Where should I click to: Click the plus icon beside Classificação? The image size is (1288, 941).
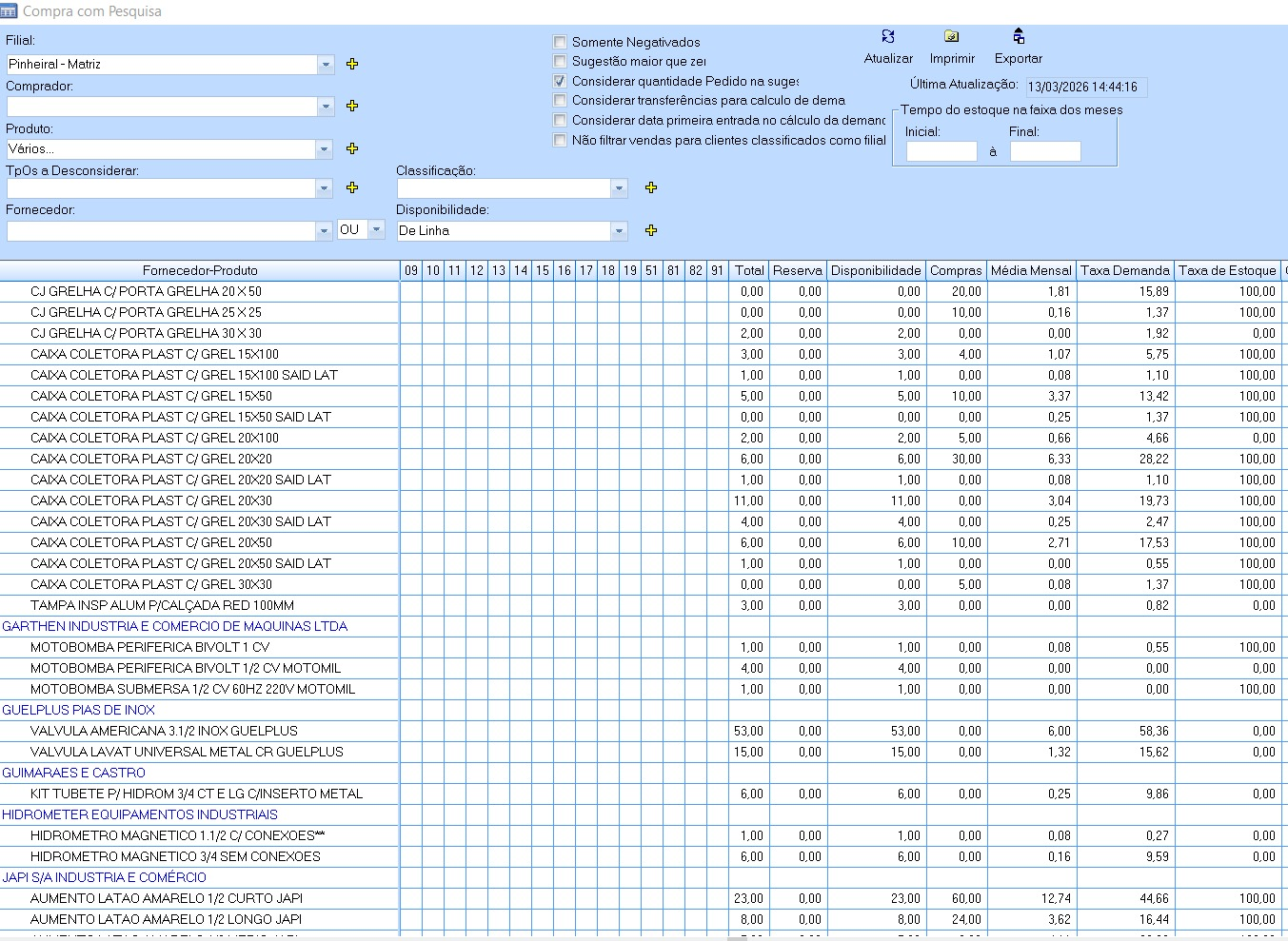tap(651, 187)
